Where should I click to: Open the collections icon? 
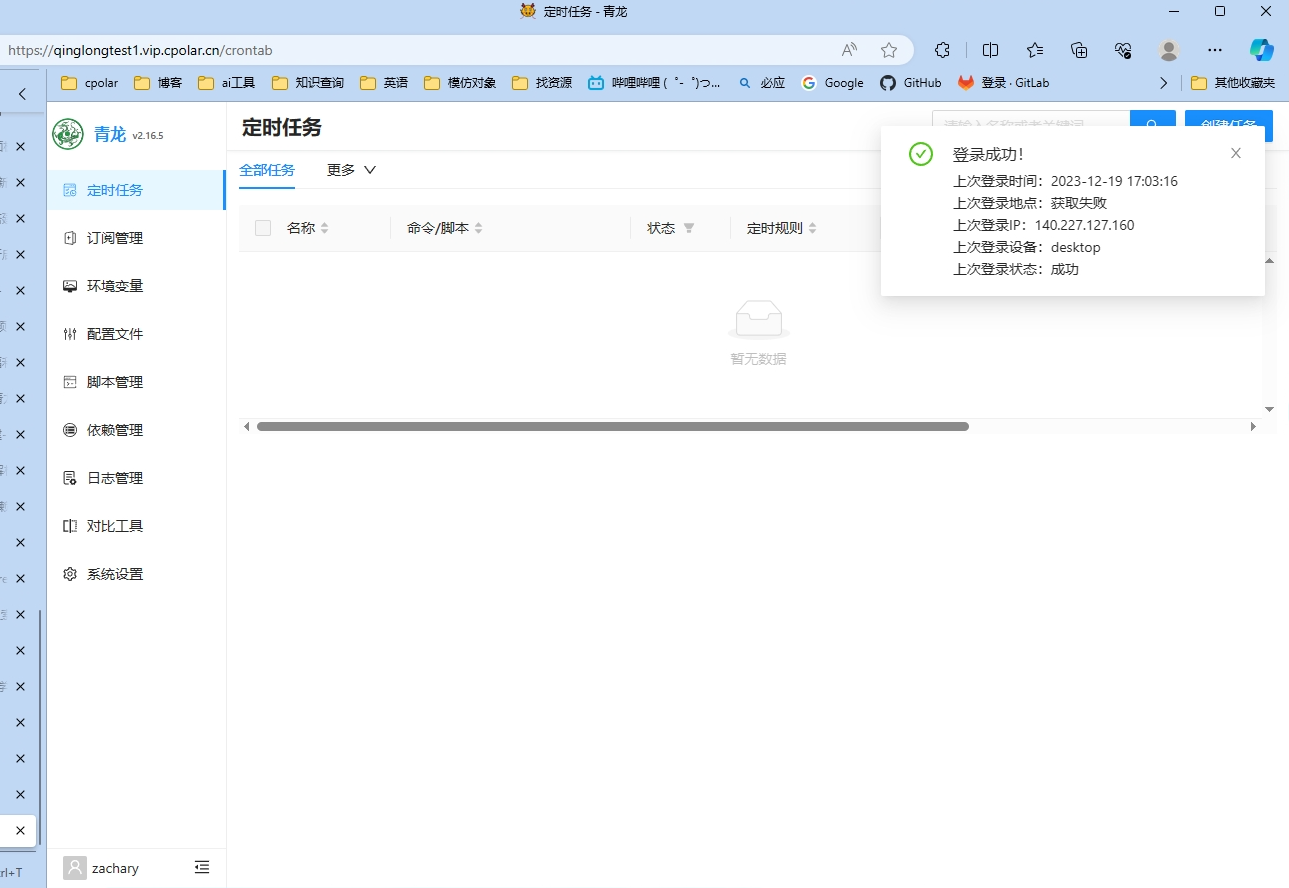(x=1079, y=50)
